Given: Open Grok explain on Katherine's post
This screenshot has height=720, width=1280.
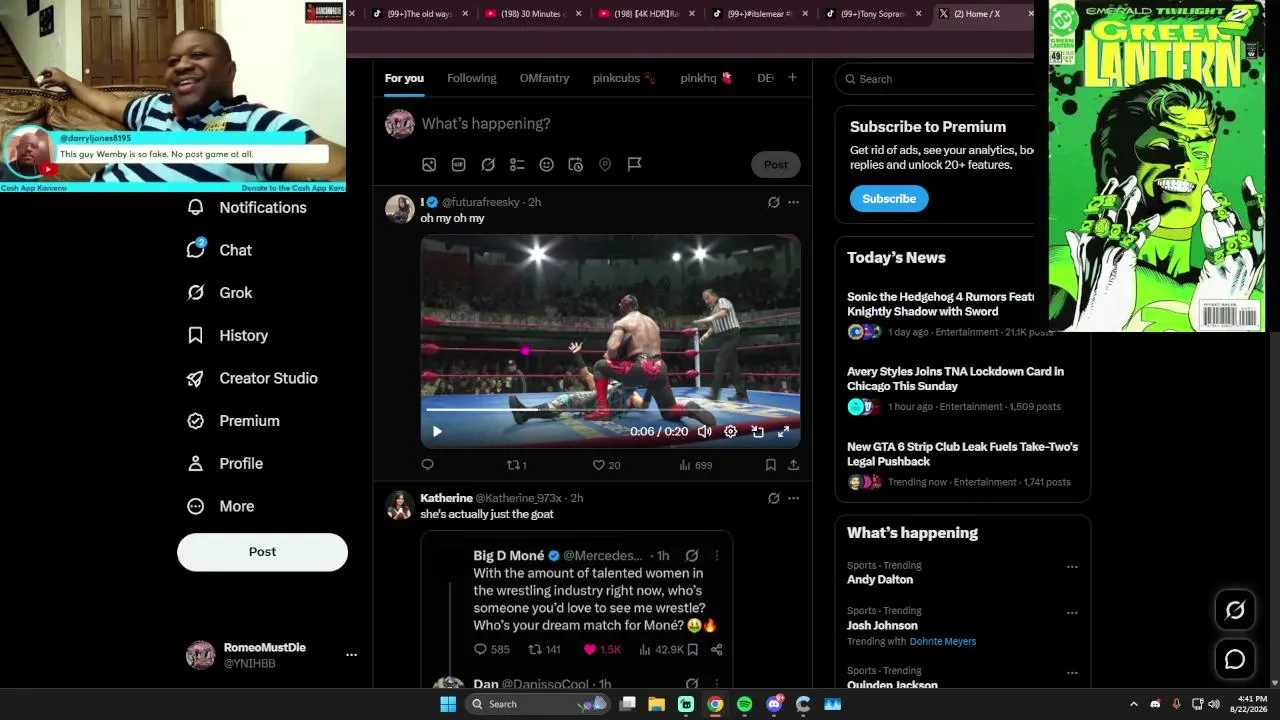Looking at the screenshot, I should click(773, 498).
